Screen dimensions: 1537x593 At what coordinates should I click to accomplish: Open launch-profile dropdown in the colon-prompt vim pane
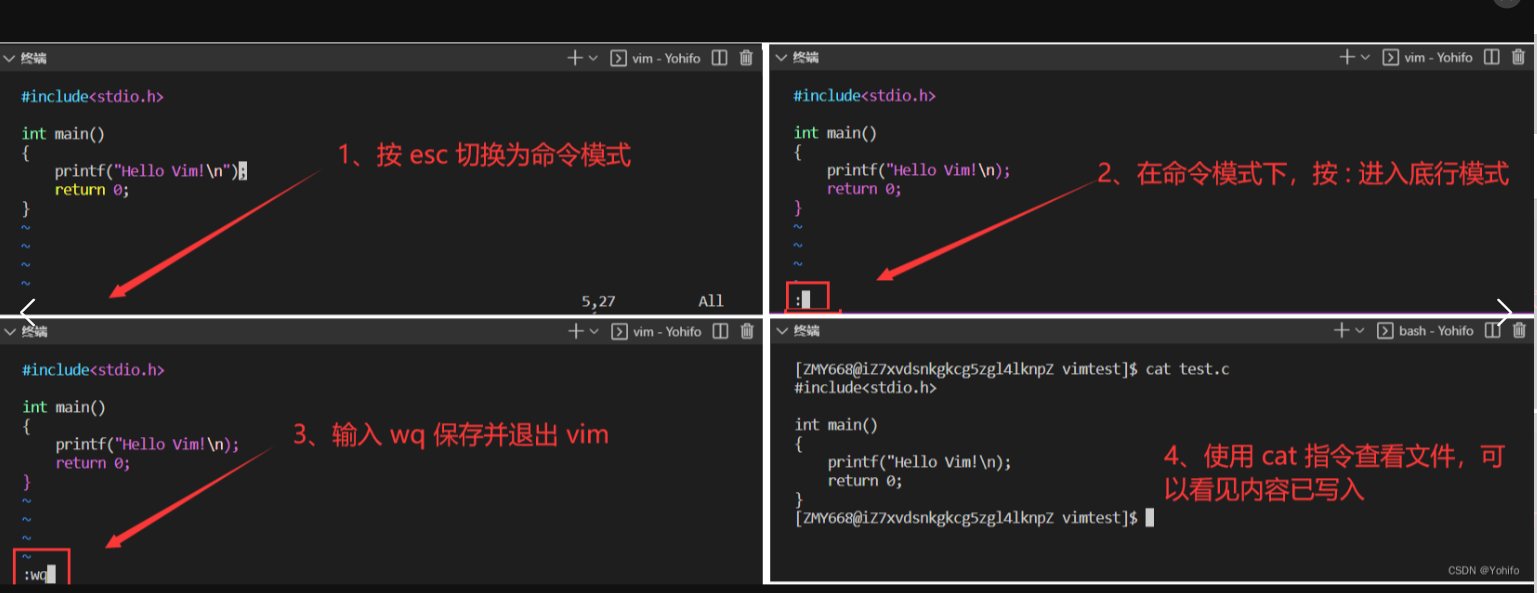(1365, 57)
